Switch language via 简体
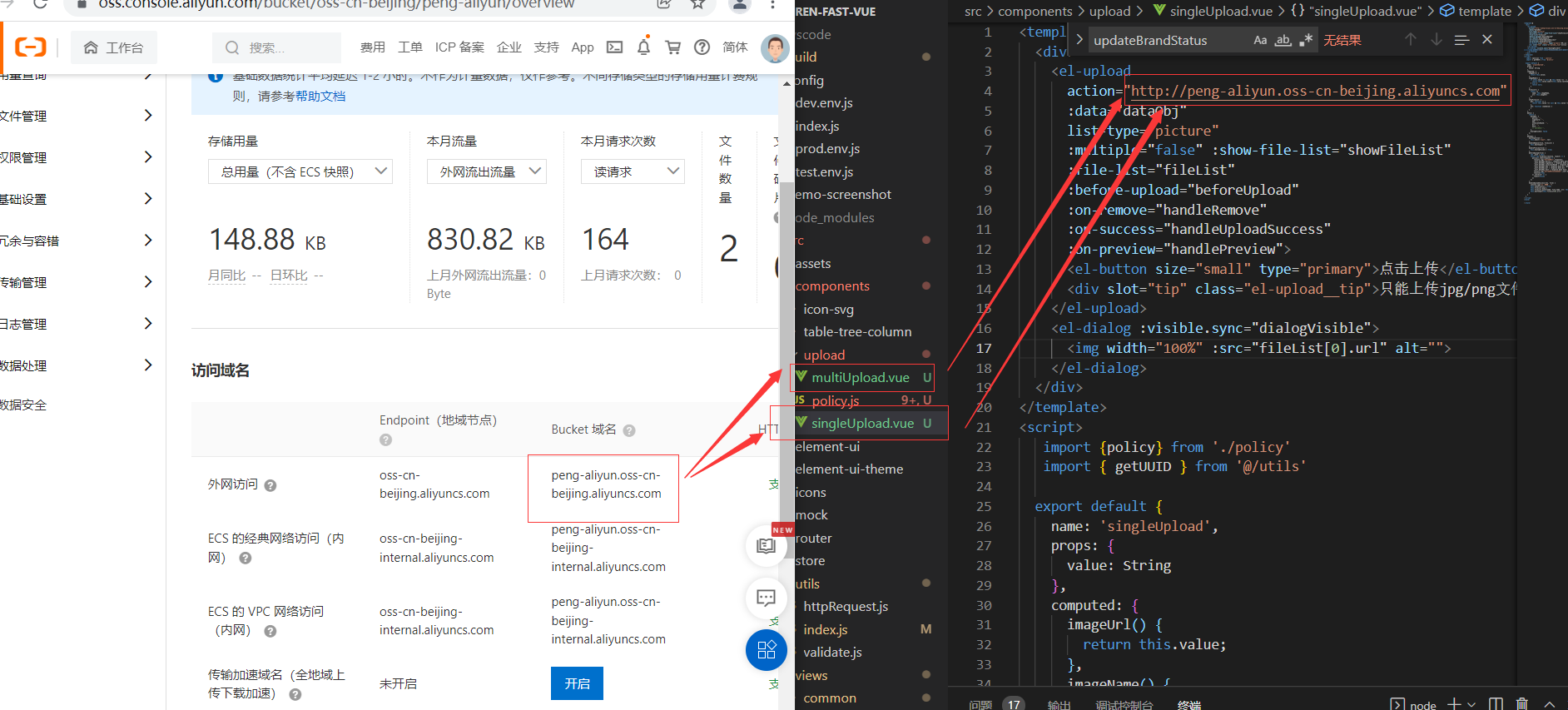The width and height of the screenshot is (1568, 710). (735, 47)
